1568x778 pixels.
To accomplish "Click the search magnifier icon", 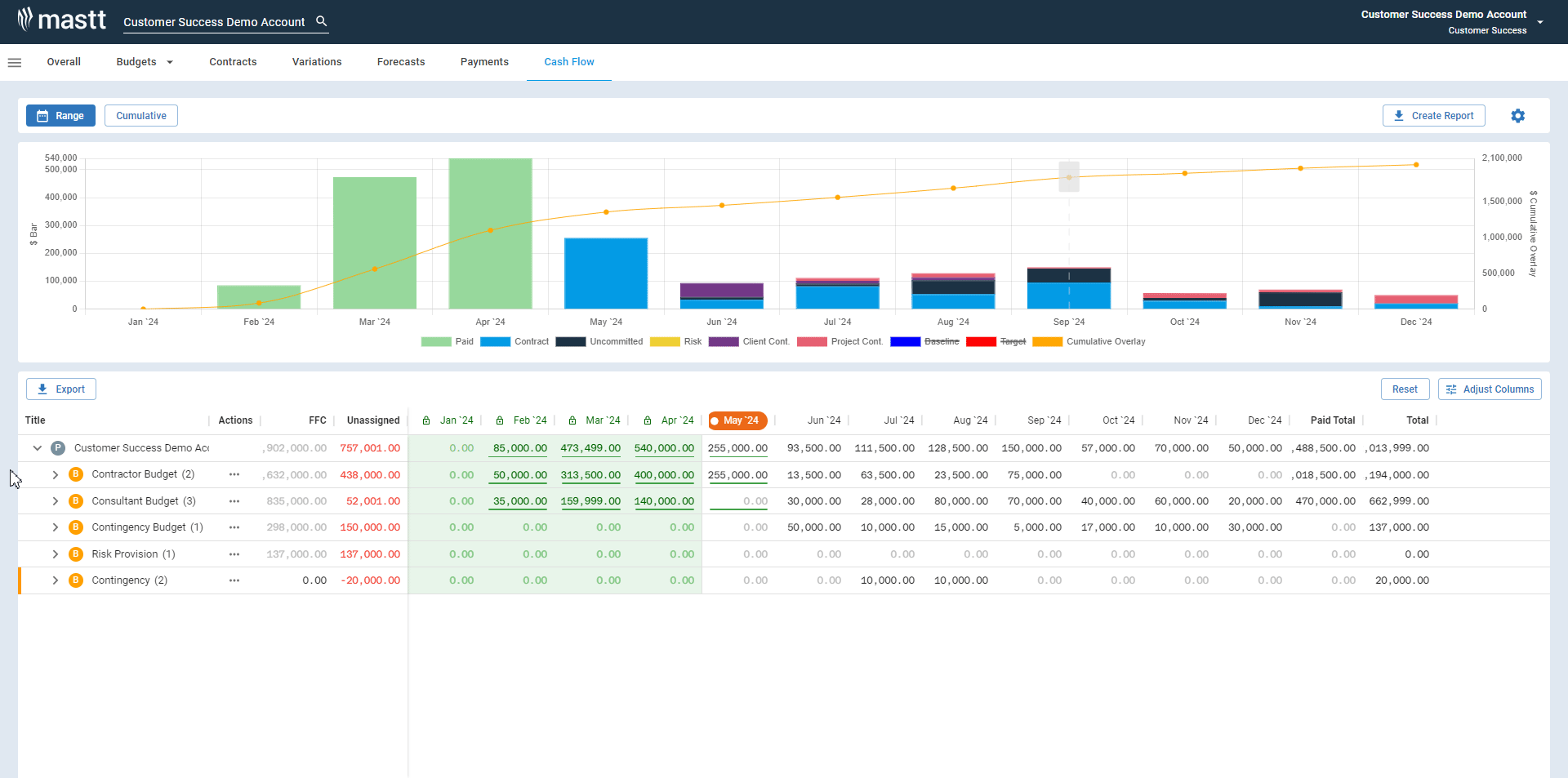I will [322, 21].
